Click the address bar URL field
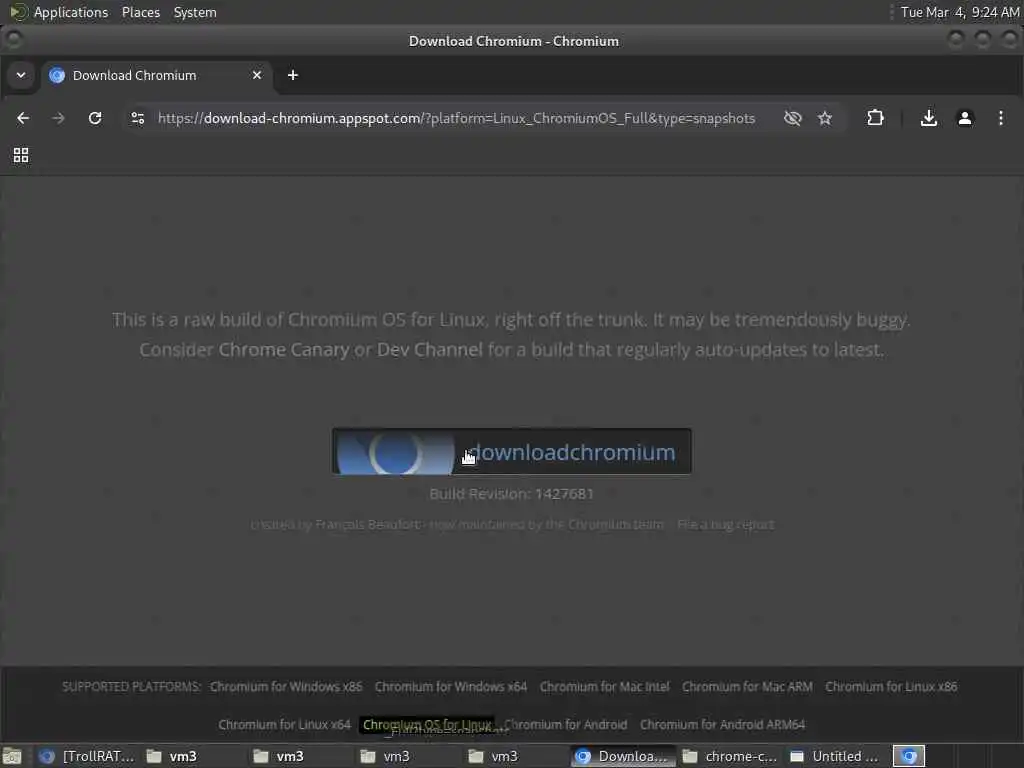Screen dimensions: 1024x768 tap(456, 118)
